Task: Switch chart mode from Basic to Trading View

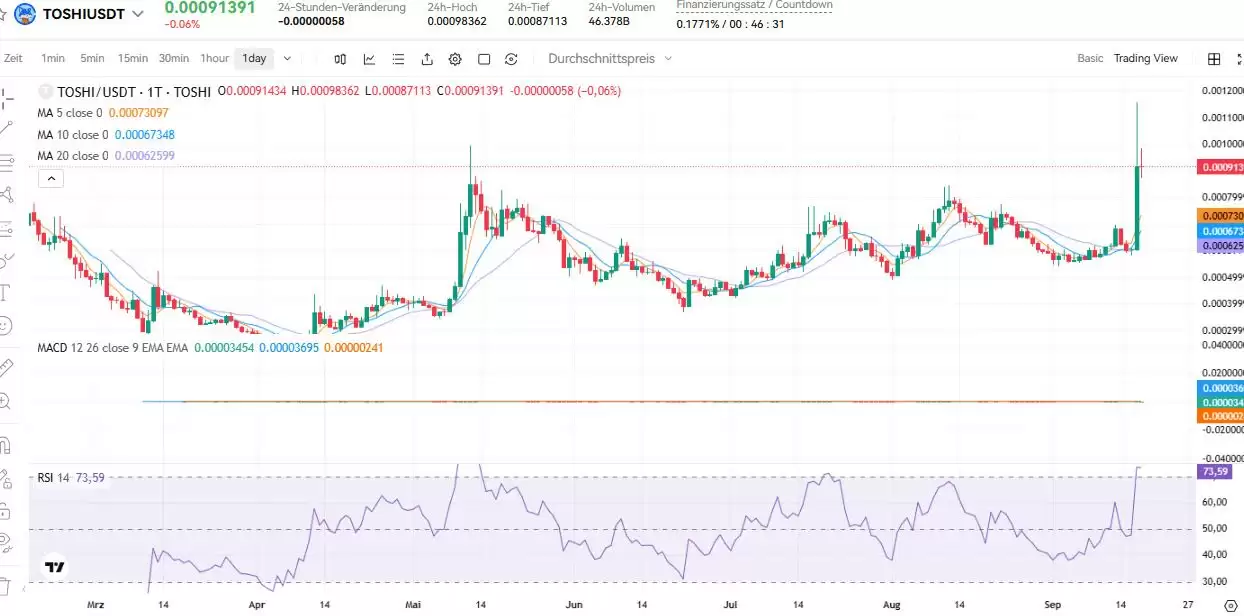Action: pos(1146,58)
